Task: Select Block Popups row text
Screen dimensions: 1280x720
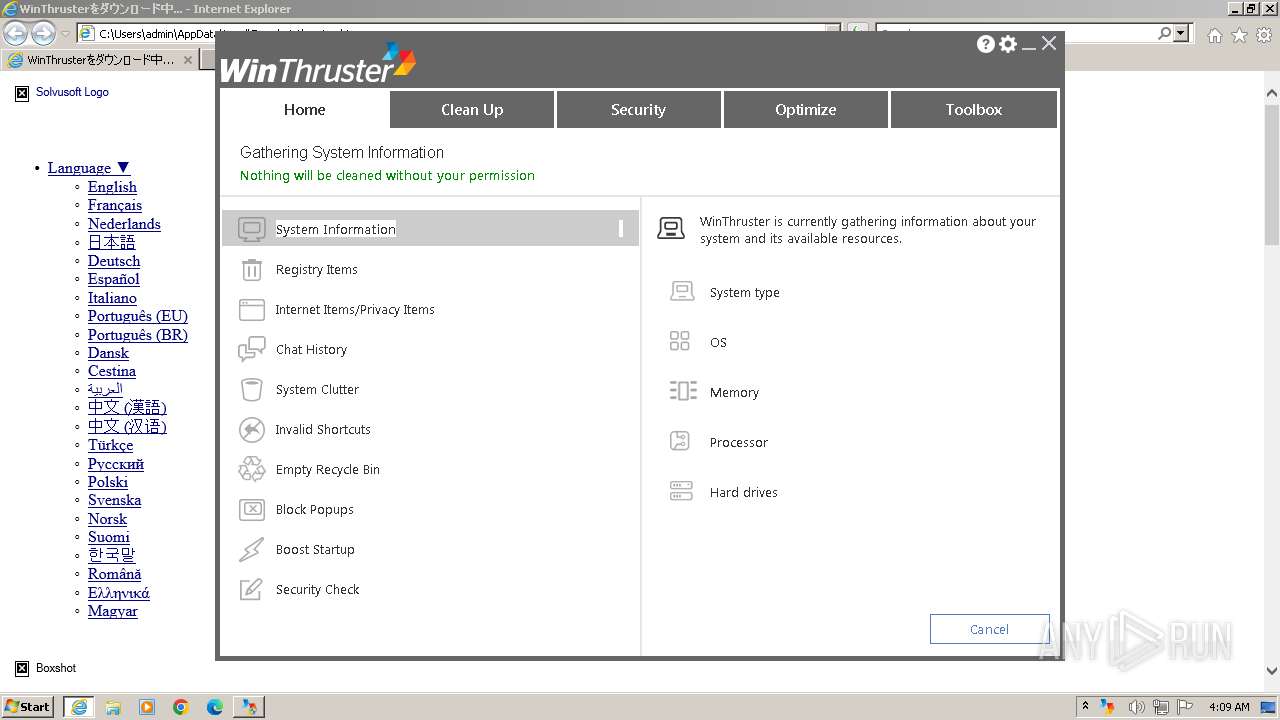Action: 315,509
